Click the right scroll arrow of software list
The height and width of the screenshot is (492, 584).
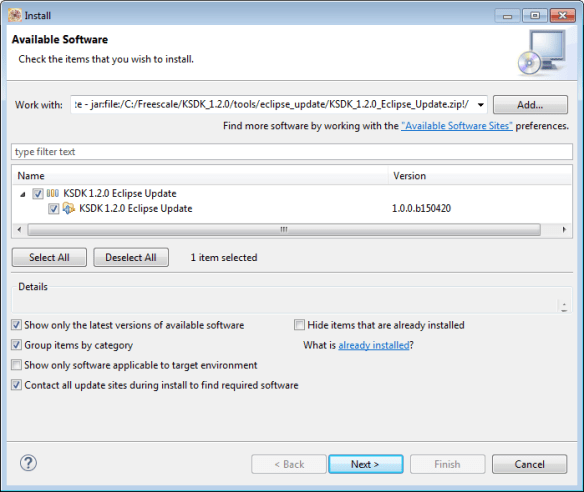click(564, 229)
